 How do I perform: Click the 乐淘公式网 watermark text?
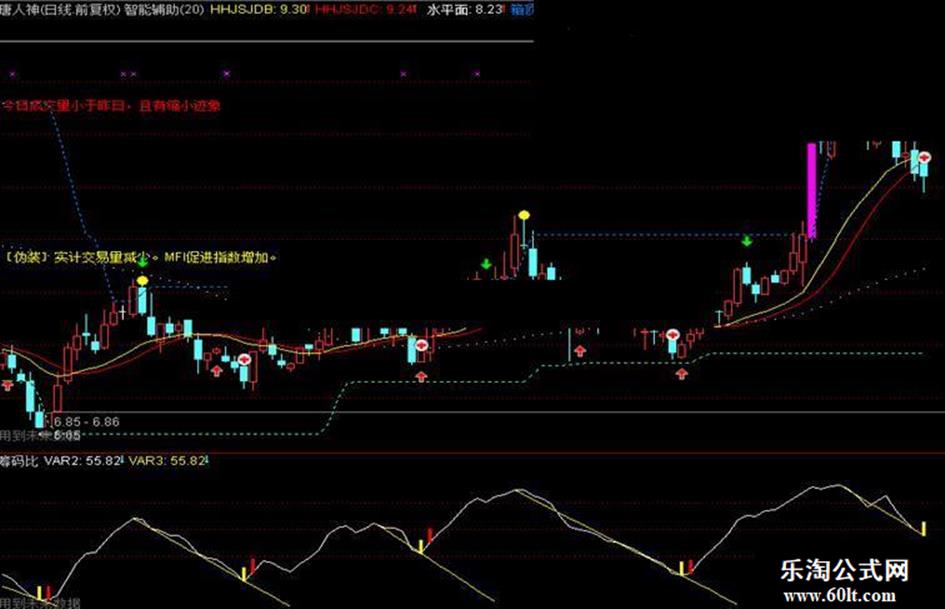pyautogui.click(x=844, y=570)
